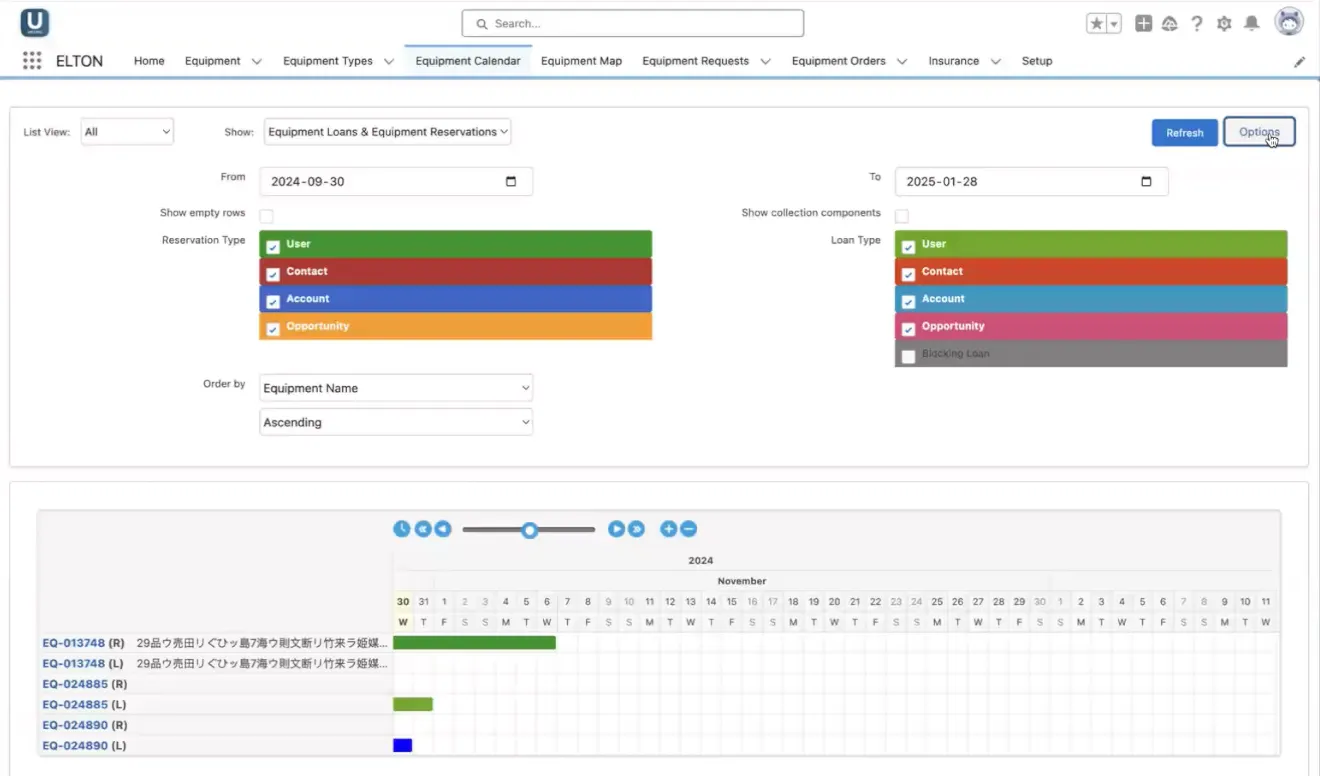Click the Refresh button

pyautogui.click(x=1185, y=132)
